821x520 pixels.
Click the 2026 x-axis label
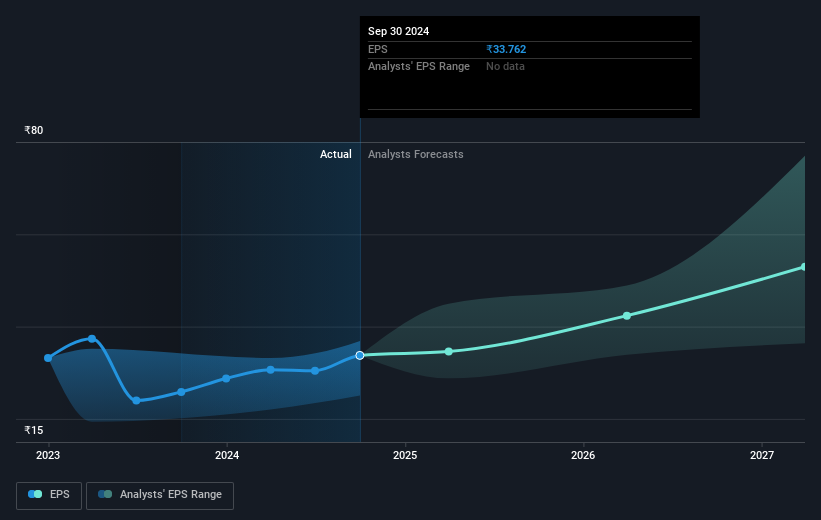tap(583, 456)
